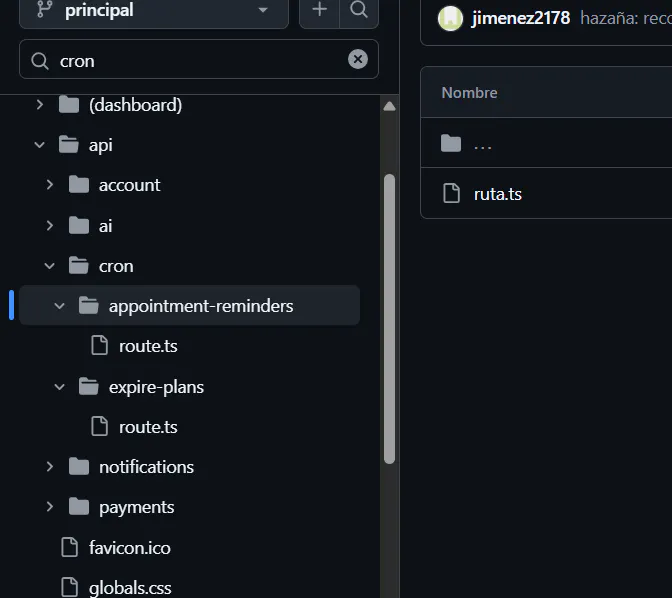Image resolution: width=672 pixels, height=598 pixels.
Task: Select the api folder label
Action: [x=101, y=145]
